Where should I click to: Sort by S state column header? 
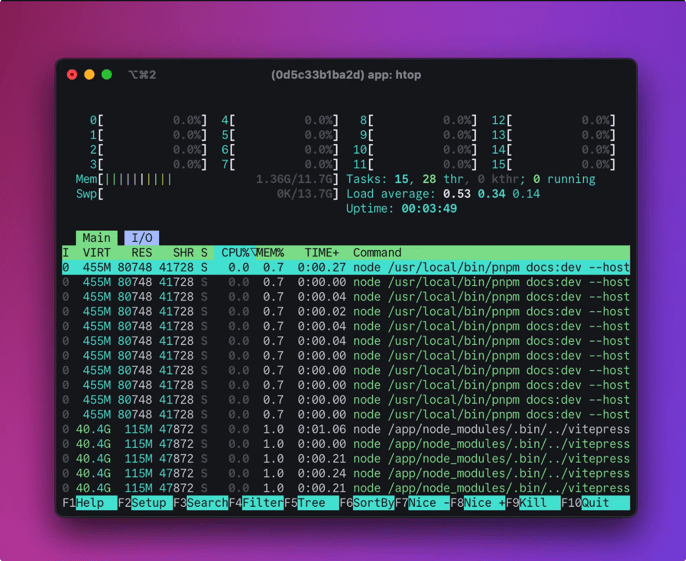(x=204, y=252)
